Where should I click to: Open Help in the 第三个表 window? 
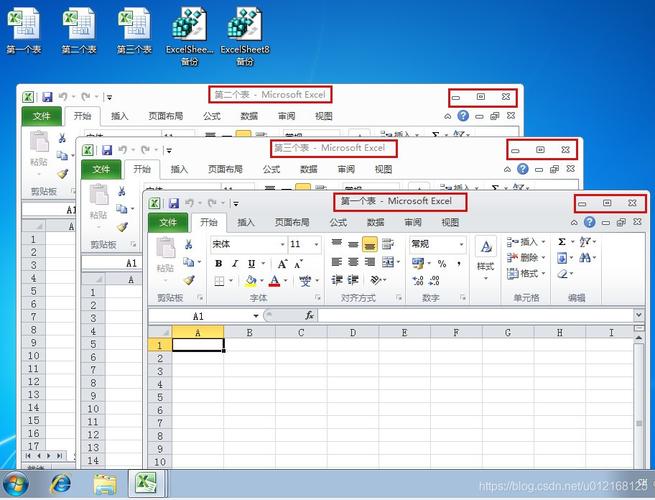(523, 169)
